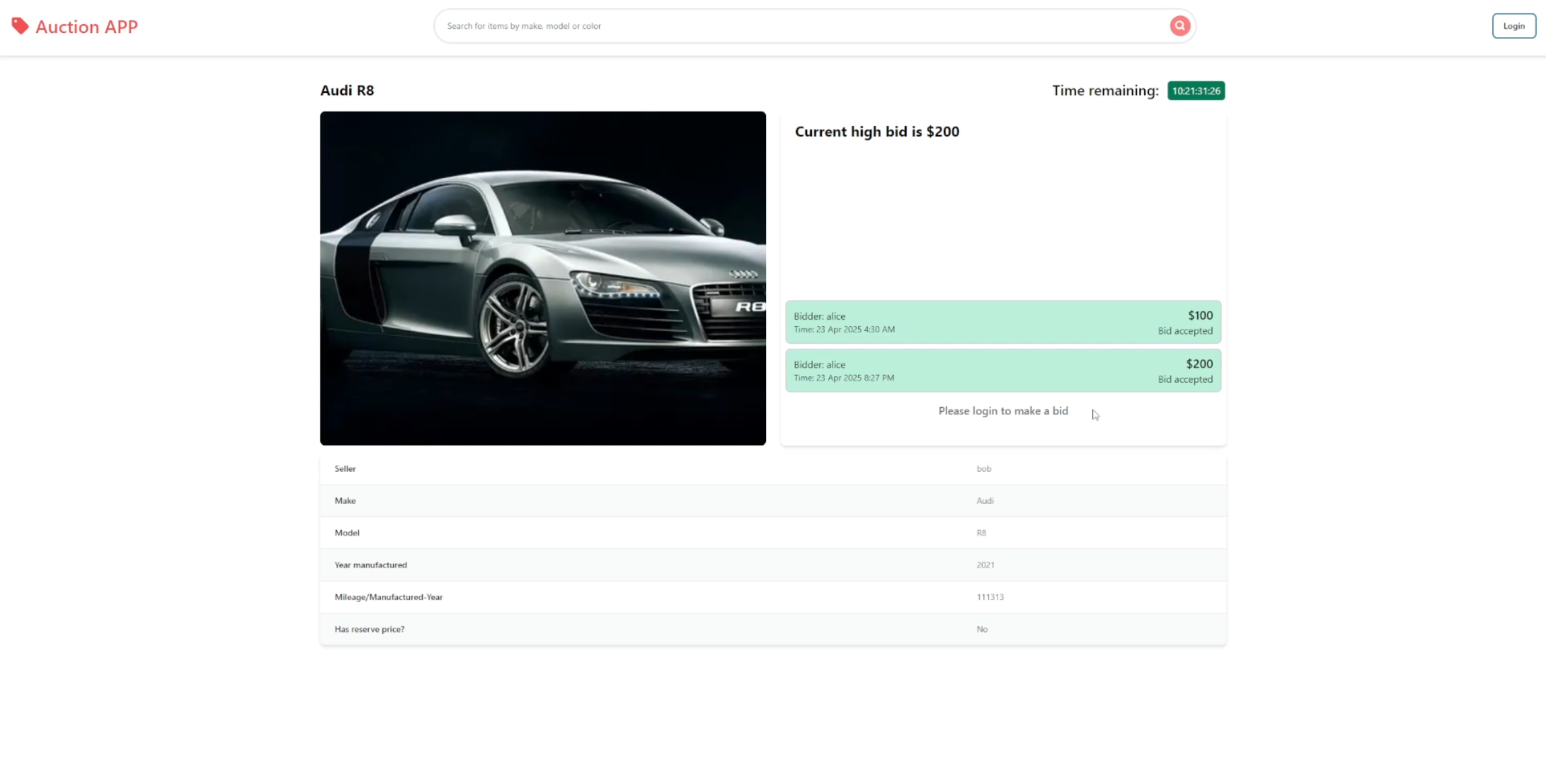
Task: Click the reserve price value 'No'
Action: click(982, 630)
